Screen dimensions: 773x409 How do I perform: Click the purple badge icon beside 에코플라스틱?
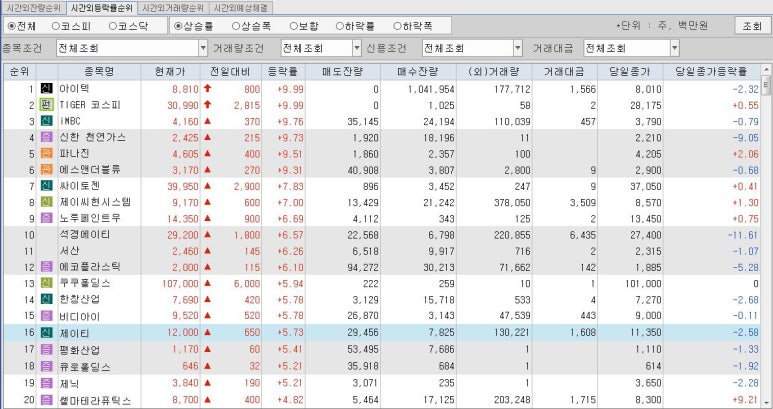coord(47,267)
